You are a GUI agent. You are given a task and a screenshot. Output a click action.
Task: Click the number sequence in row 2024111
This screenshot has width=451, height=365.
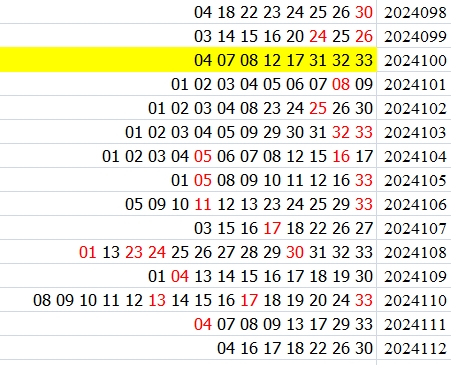pos(283,324)
